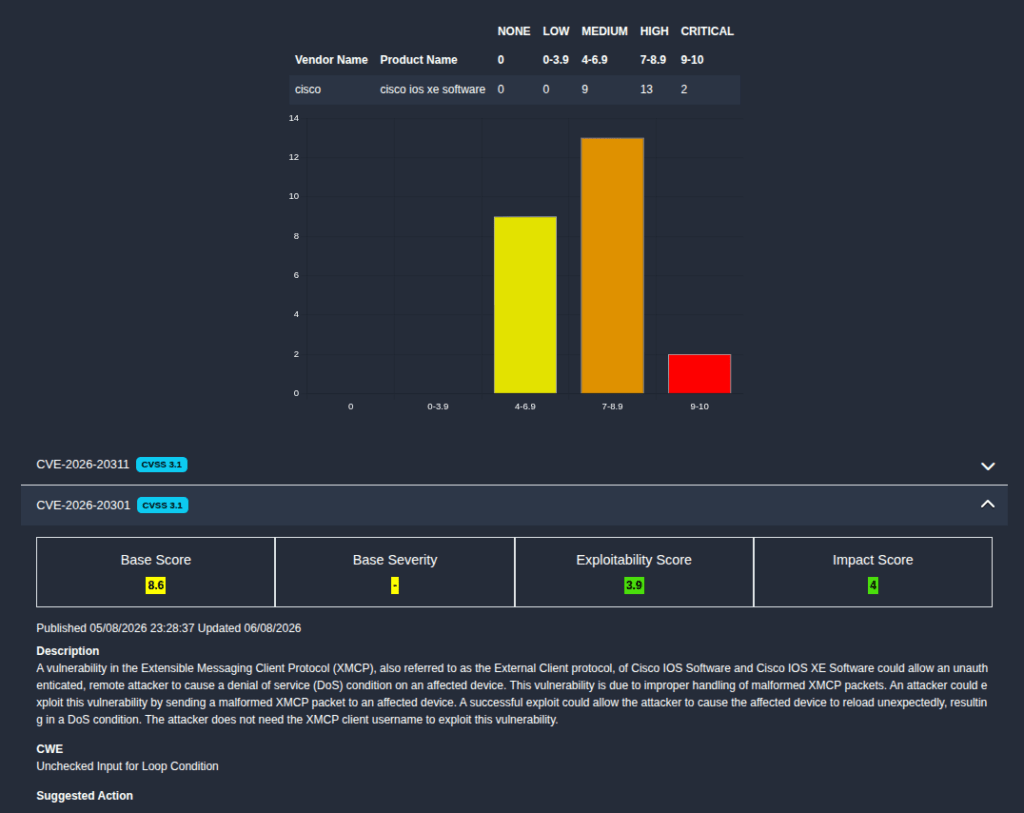Expand the CVE-2026-20311 accordion chevron
The height and width of the screenshot is (813, 1024).
click(987, 466)
